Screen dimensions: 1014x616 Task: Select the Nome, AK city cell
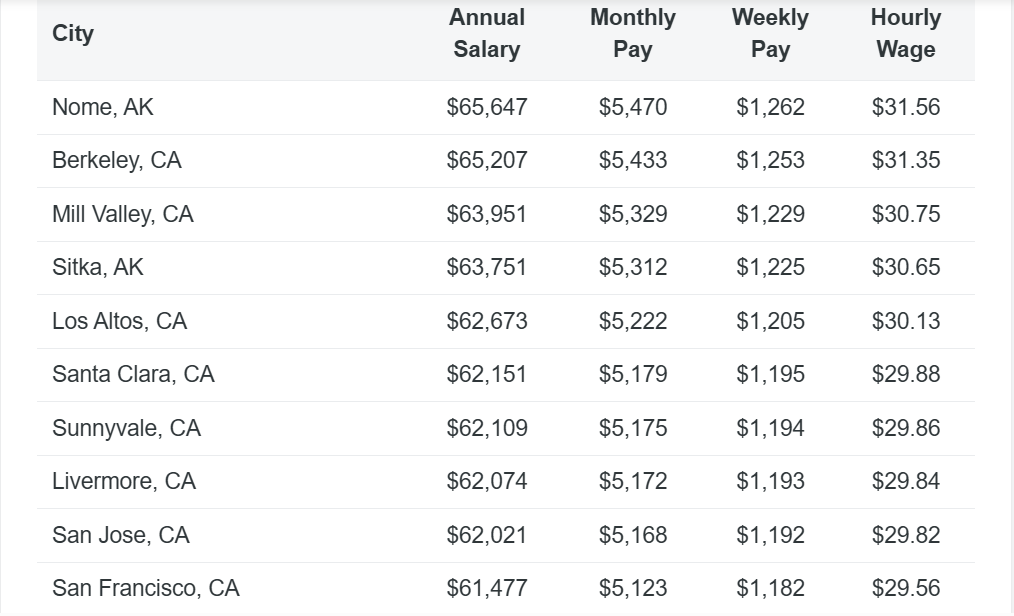pos(103,107)
